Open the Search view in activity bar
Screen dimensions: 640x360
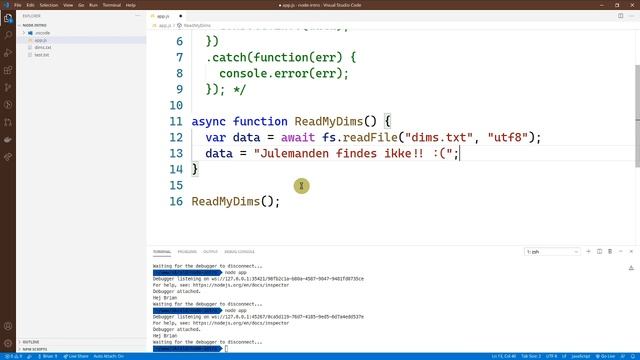click(8, 35)
